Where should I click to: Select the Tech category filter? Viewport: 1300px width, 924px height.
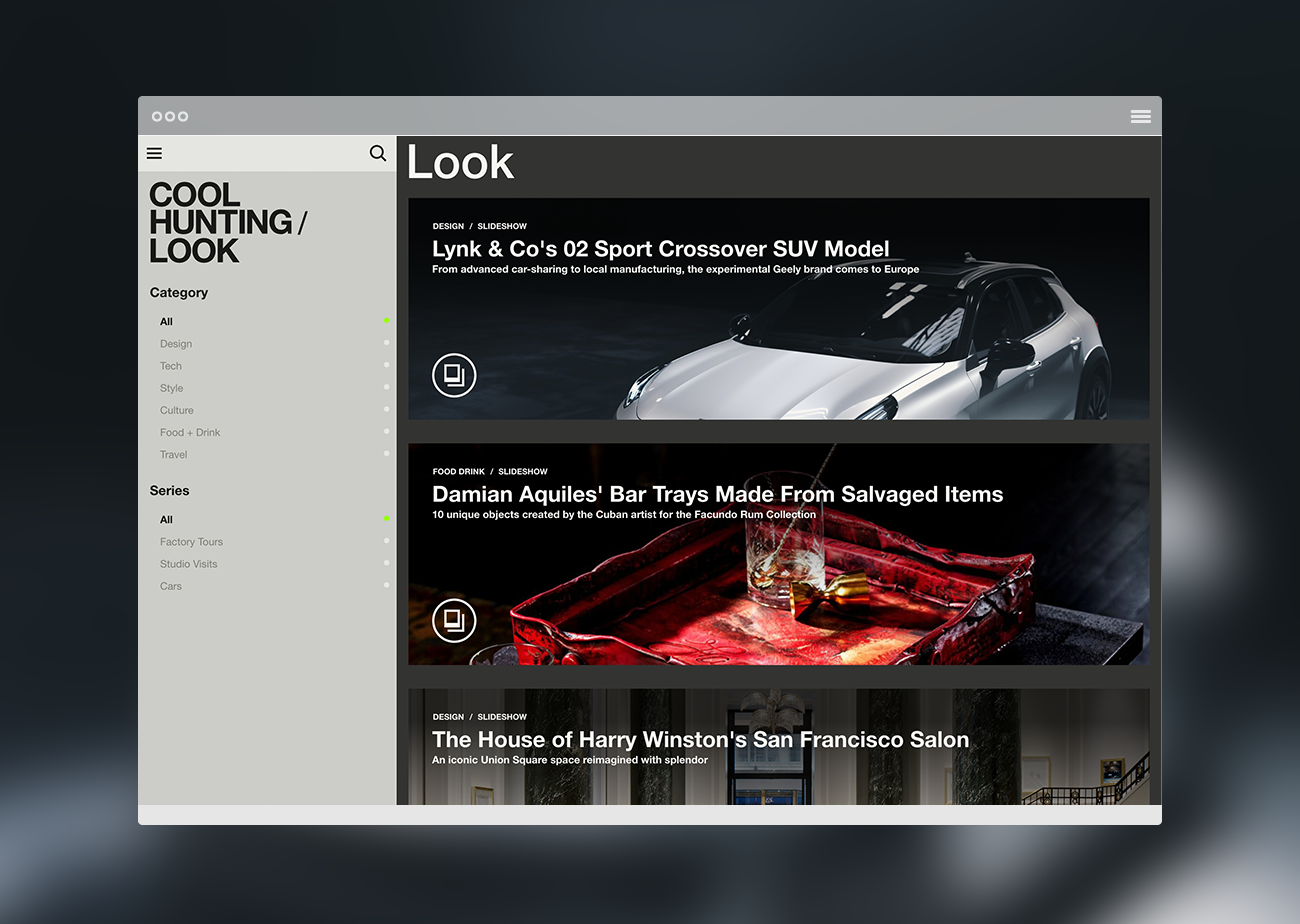[x=171, y=366]
